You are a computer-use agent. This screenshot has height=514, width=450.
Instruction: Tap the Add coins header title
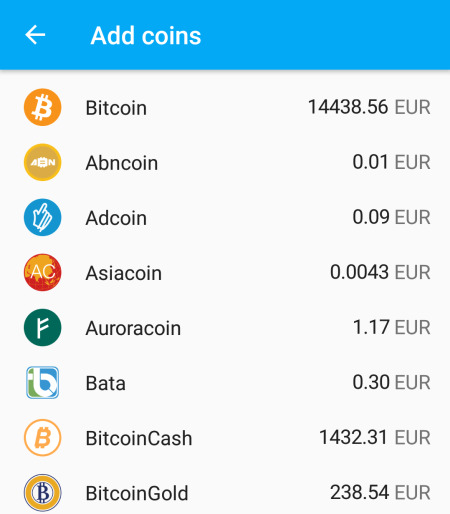pos(146,35)
